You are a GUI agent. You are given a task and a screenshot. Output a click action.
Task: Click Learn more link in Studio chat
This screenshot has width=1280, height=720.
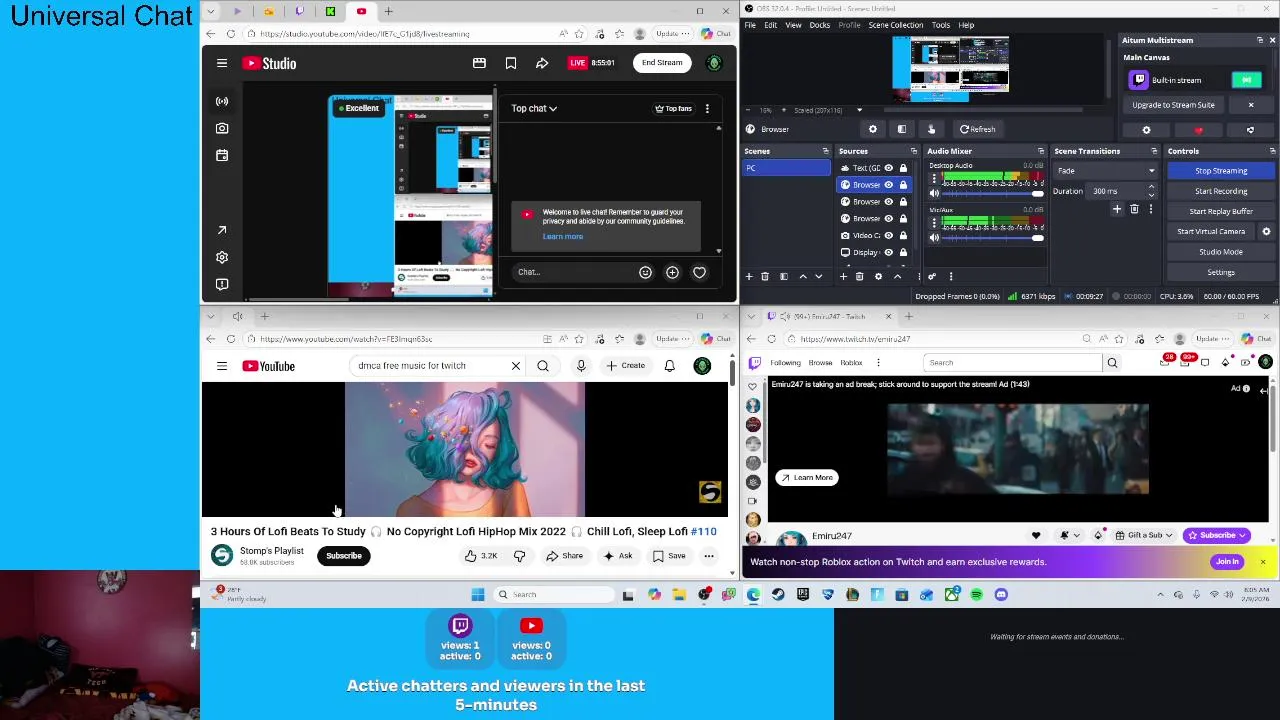click(x=562, y=237)
